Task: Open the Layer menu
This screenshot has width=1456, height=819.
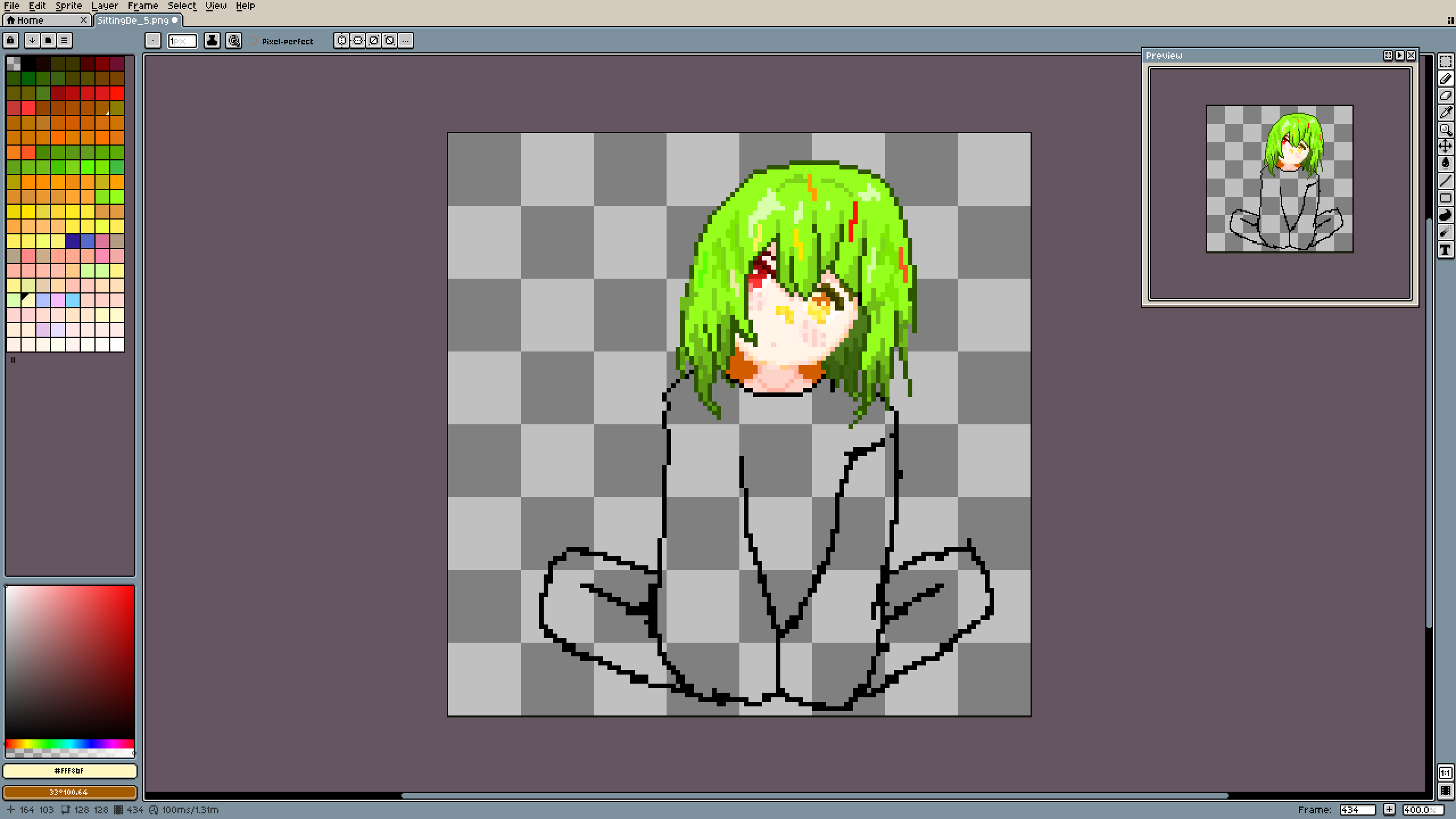Action: [105, 6]
